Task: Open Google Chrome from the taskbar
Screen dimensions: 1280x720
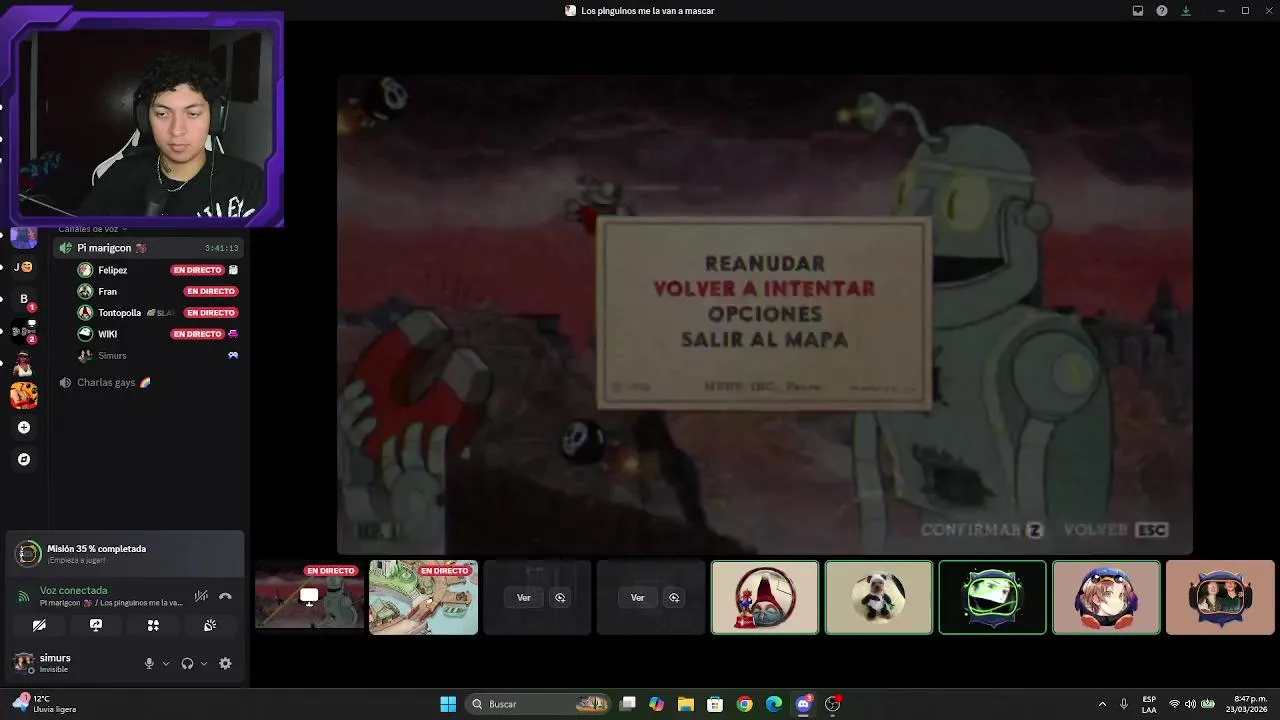Action: click(x=744, y=704)
